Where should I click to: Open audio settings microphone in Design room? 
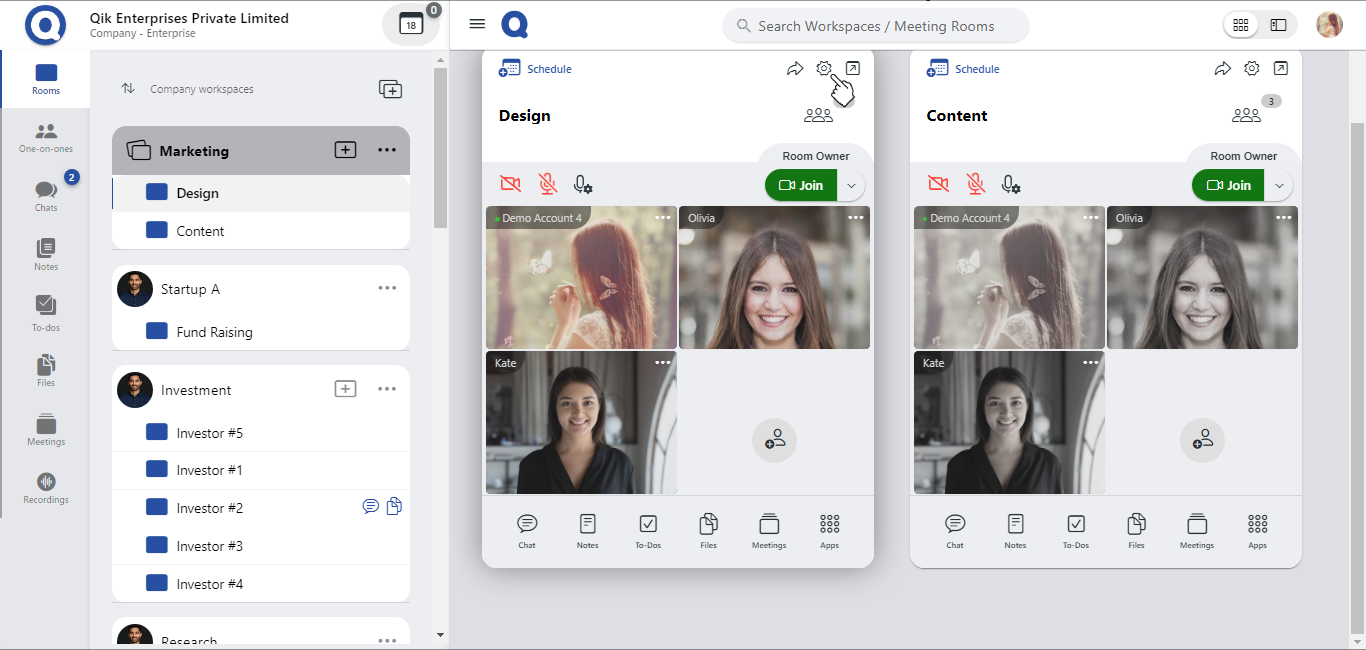tap(583, 185)
